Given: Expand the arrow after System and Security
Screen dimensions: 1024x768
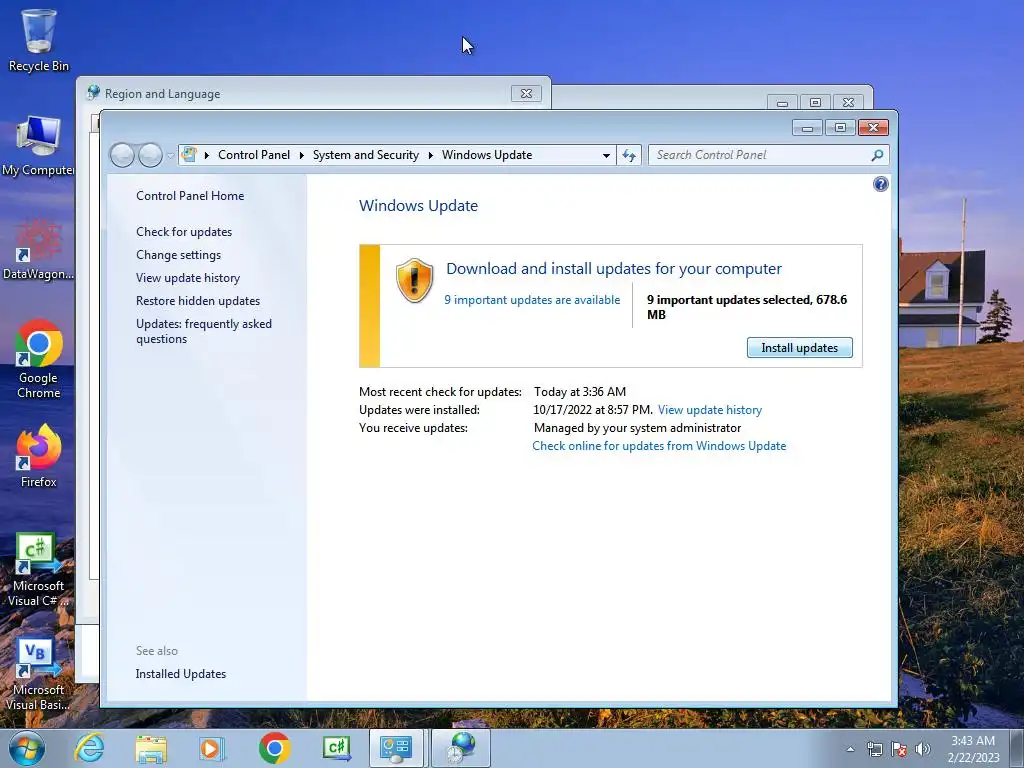Looking at the screenshot, I should click(431, 155).
